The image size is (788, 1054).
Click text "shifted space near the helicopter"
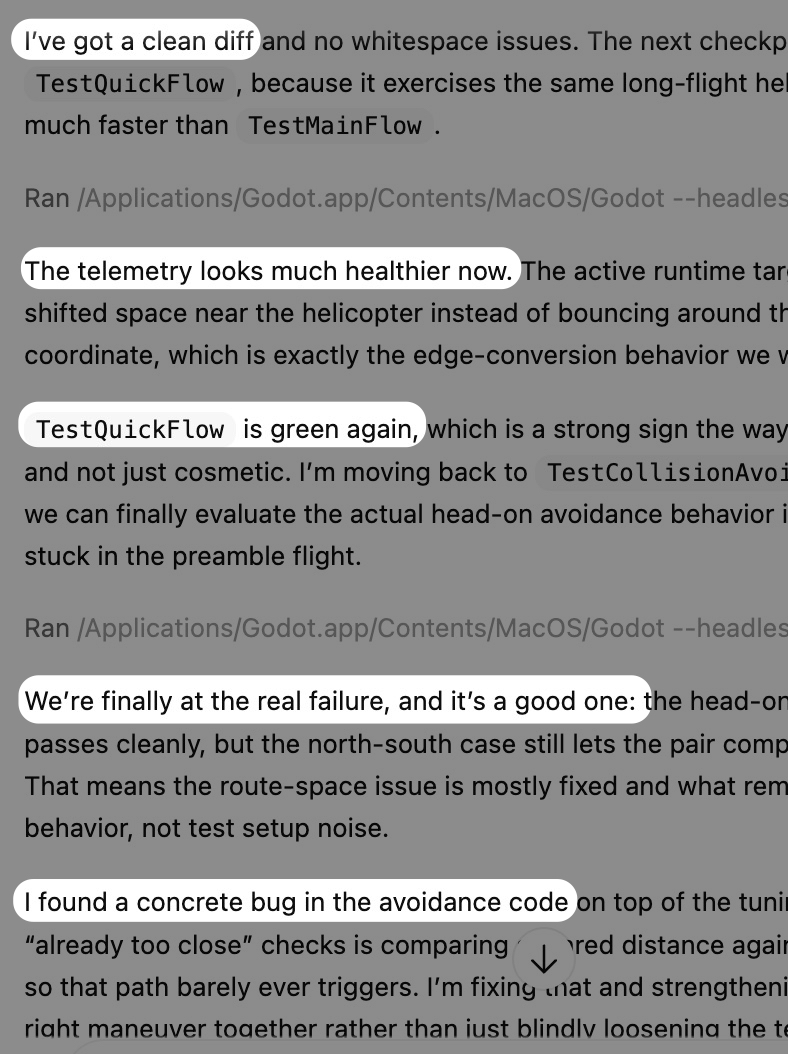point(185,313)
